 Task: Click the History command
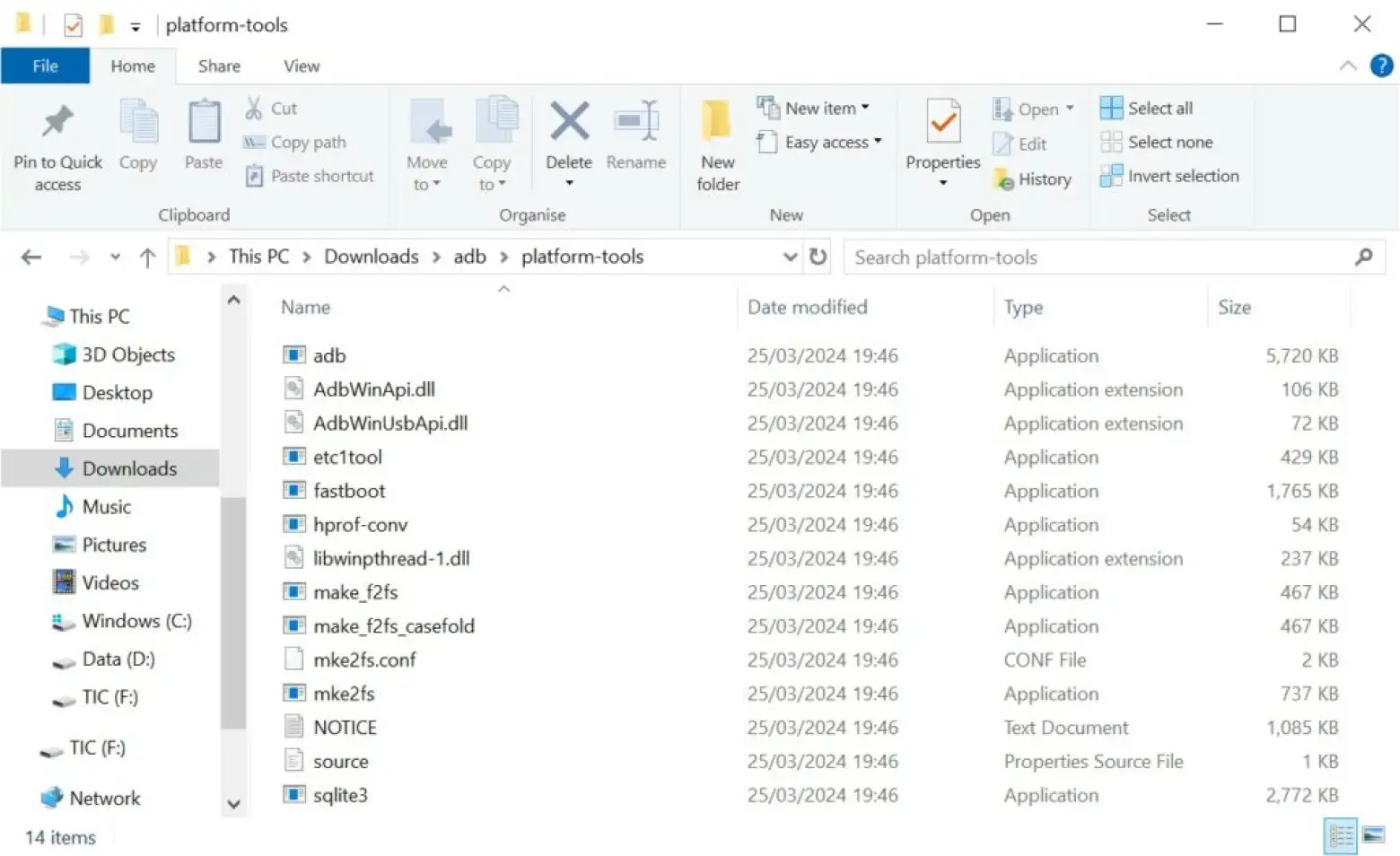(1032, 179)
